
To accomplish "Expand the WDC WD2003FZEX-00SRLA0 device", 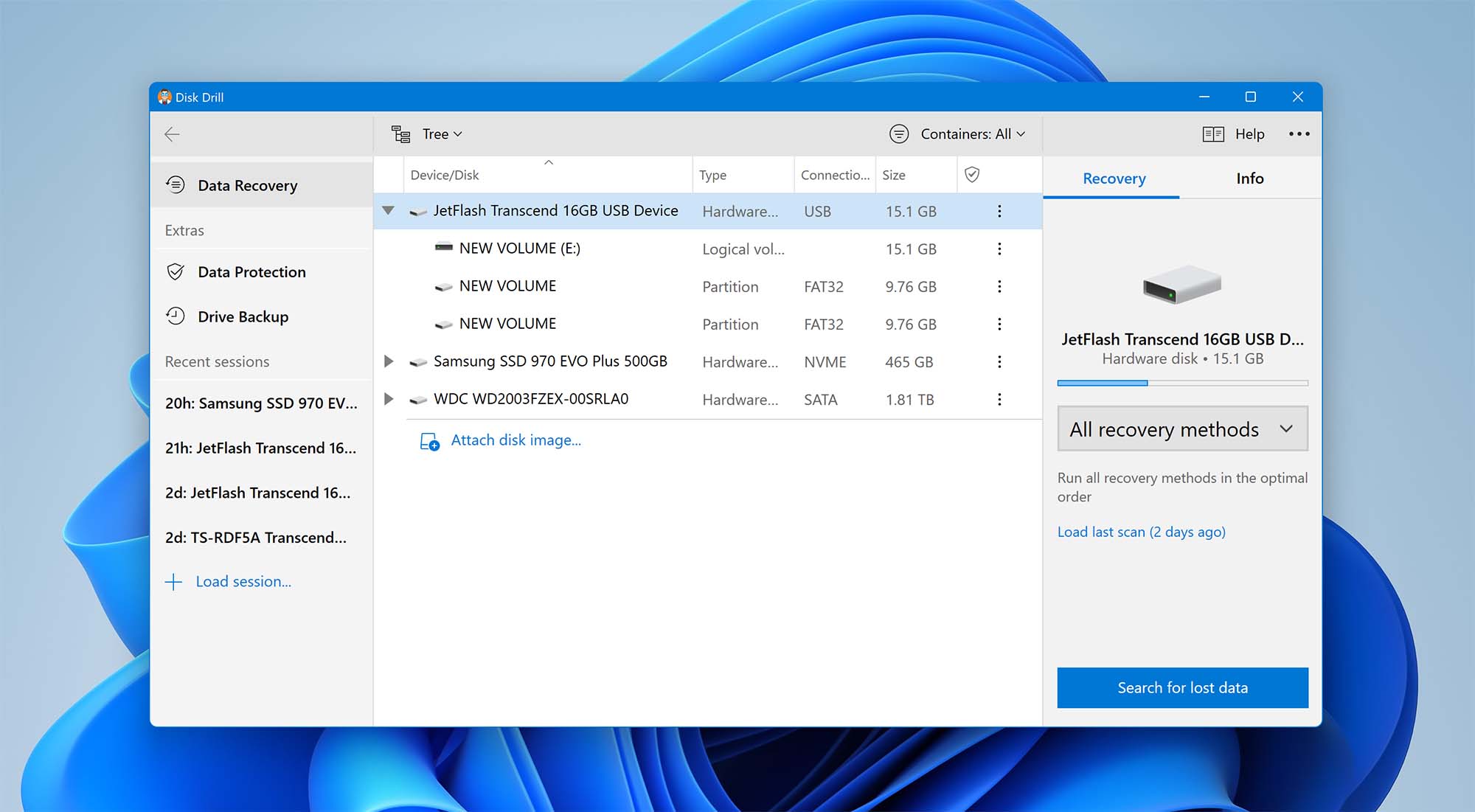I will click(x=390, y=399).
